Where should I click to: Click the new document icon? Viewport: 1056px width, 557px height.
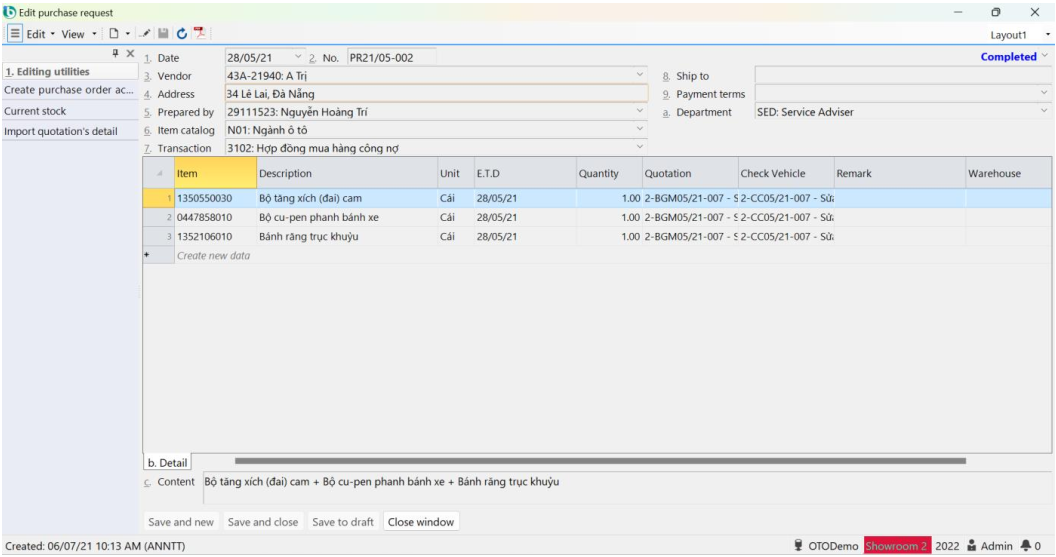[x=112, y=34]
